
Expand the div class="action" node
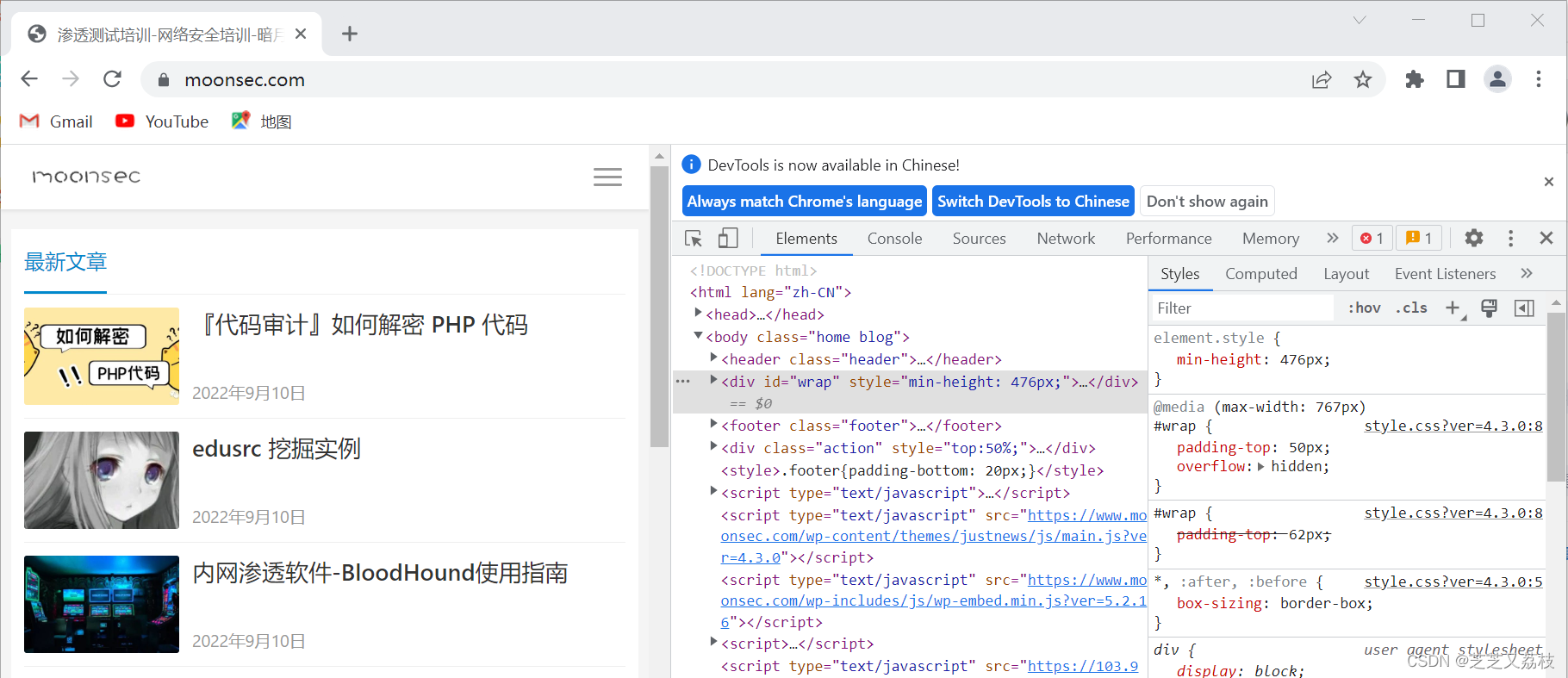(713, 446)
